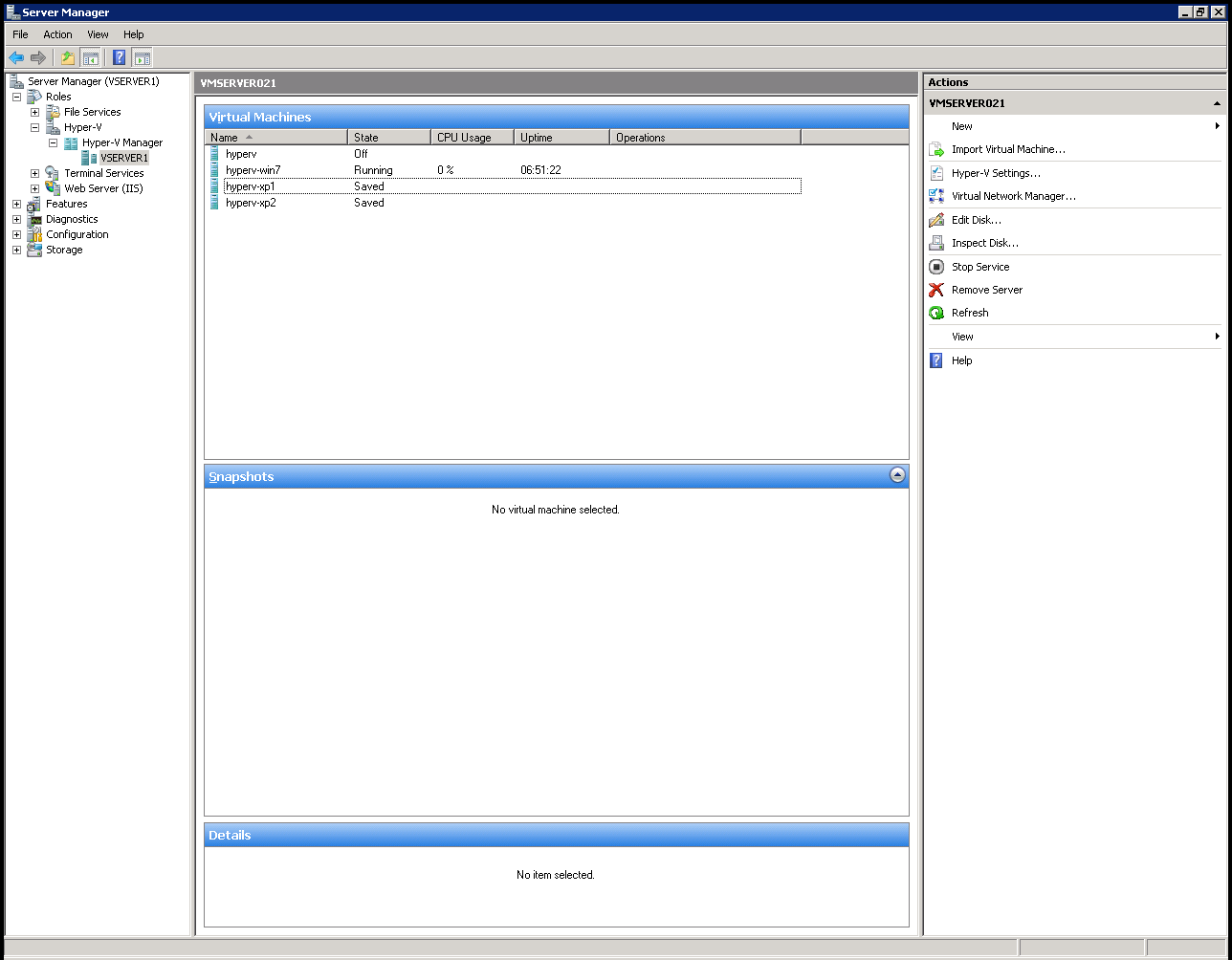Expand the Web Server (IIS) node
The height and width of the screenshot is (960, 1232).
34,188
